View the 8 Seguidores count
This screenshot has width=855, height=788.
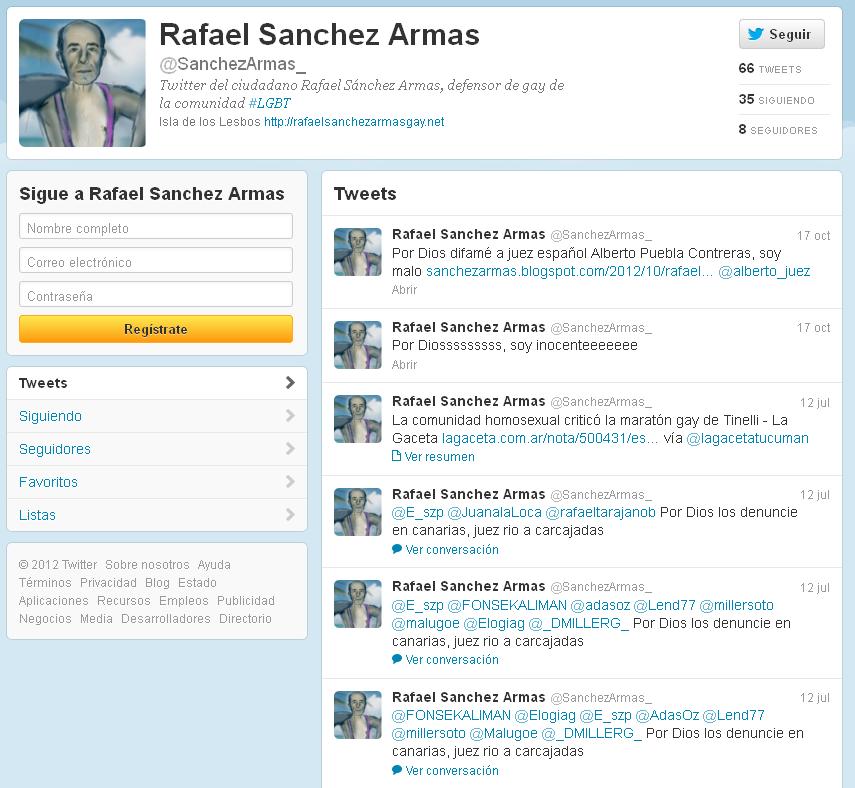(778, 130)
